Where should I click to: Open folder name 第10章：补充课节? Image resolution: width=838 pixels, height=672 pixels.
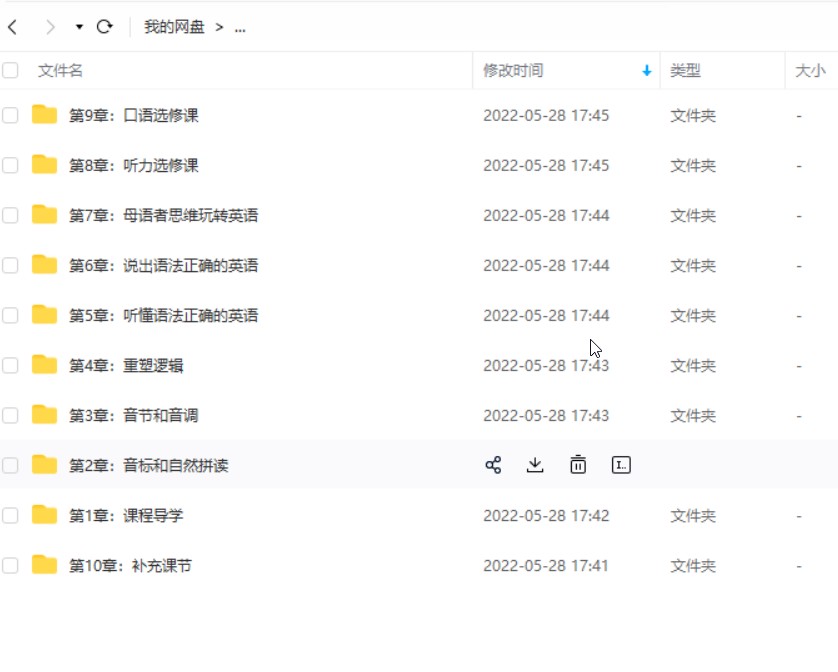tap(130, 566)
